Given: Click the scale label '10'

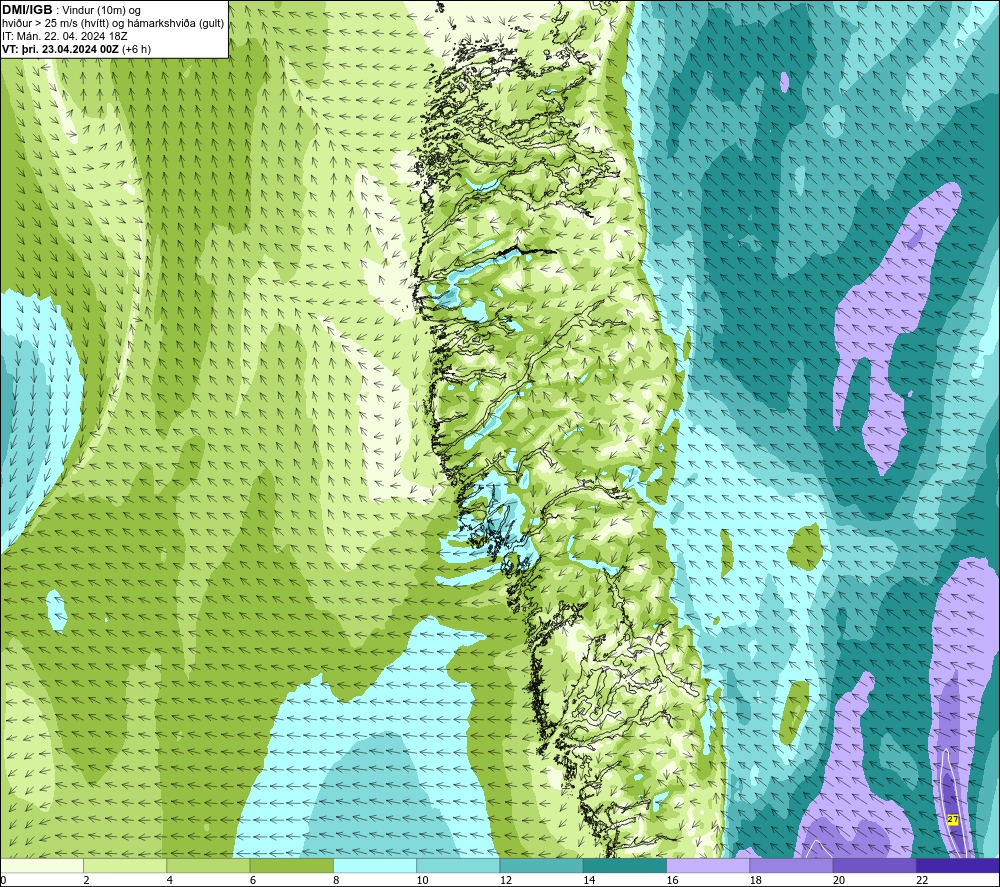Looking at the screenshot, I should [422, 880].
